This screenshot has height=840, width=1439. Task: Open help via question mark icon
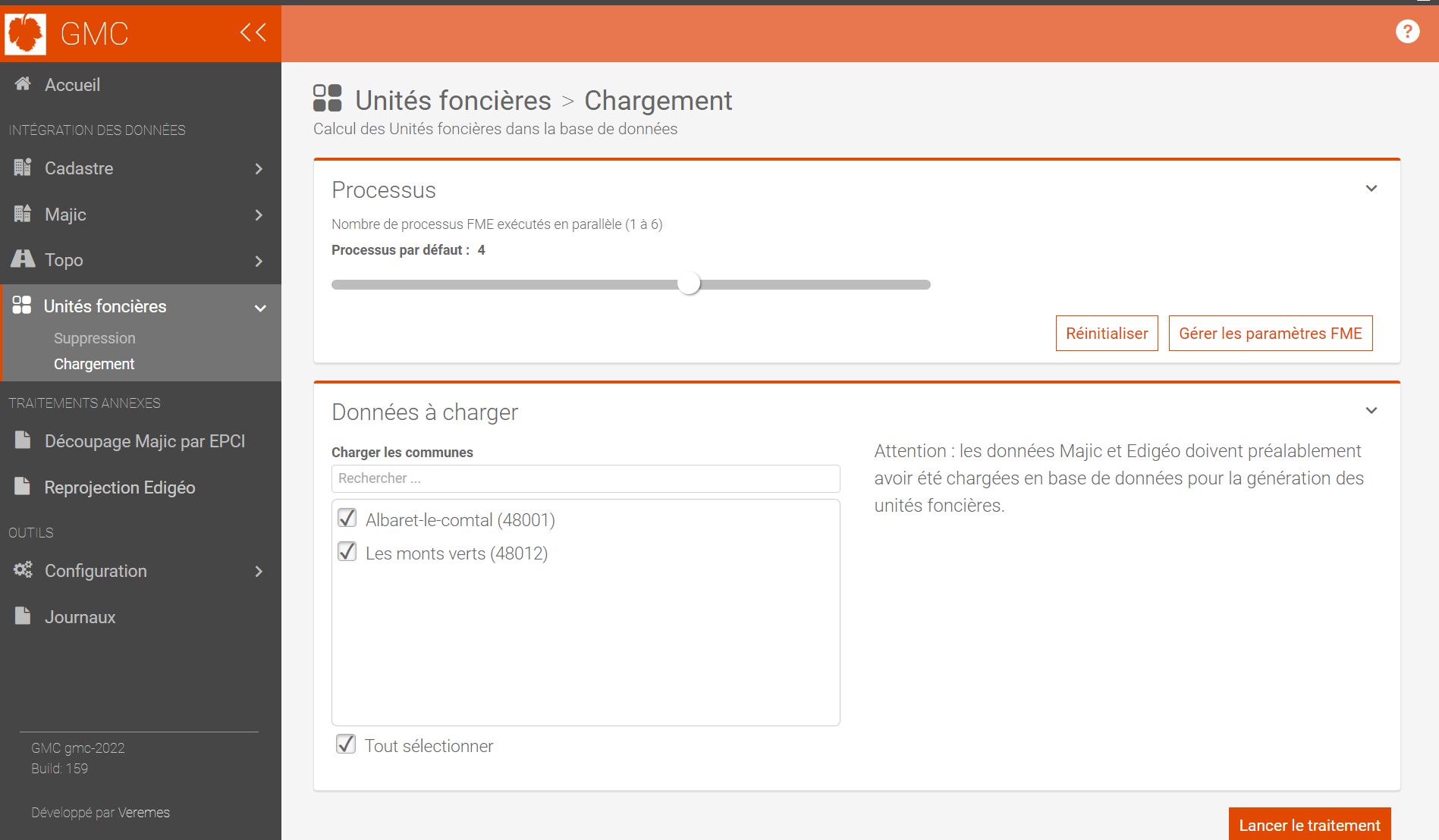pos(1407,32)
